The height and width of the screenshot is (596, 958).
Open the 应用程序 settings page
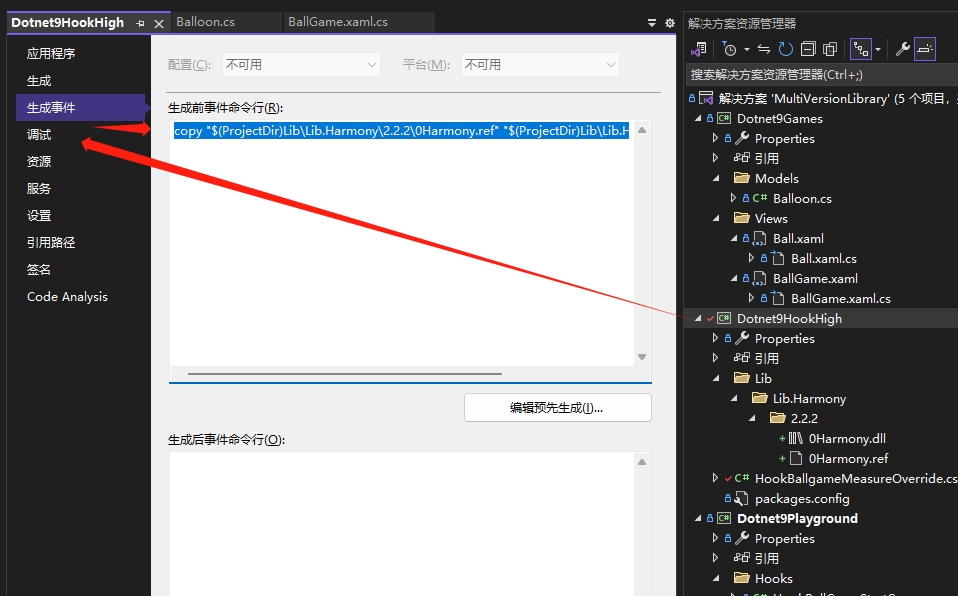51,54
